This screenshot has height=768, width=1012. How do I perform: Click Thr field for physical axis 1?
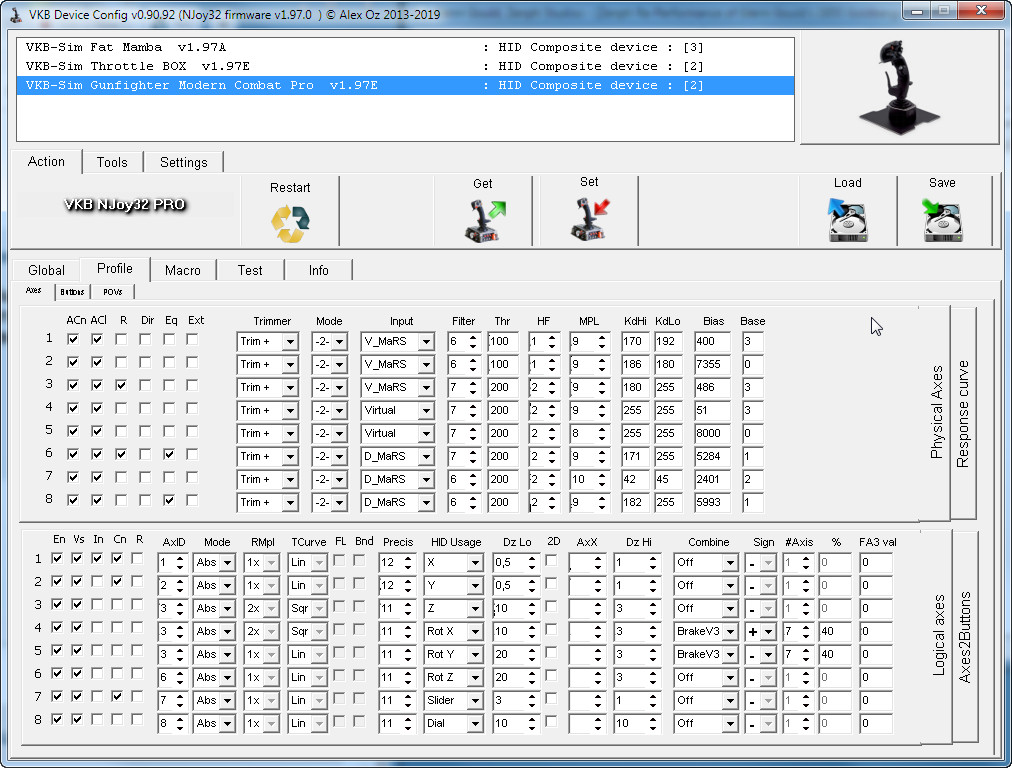502,341
